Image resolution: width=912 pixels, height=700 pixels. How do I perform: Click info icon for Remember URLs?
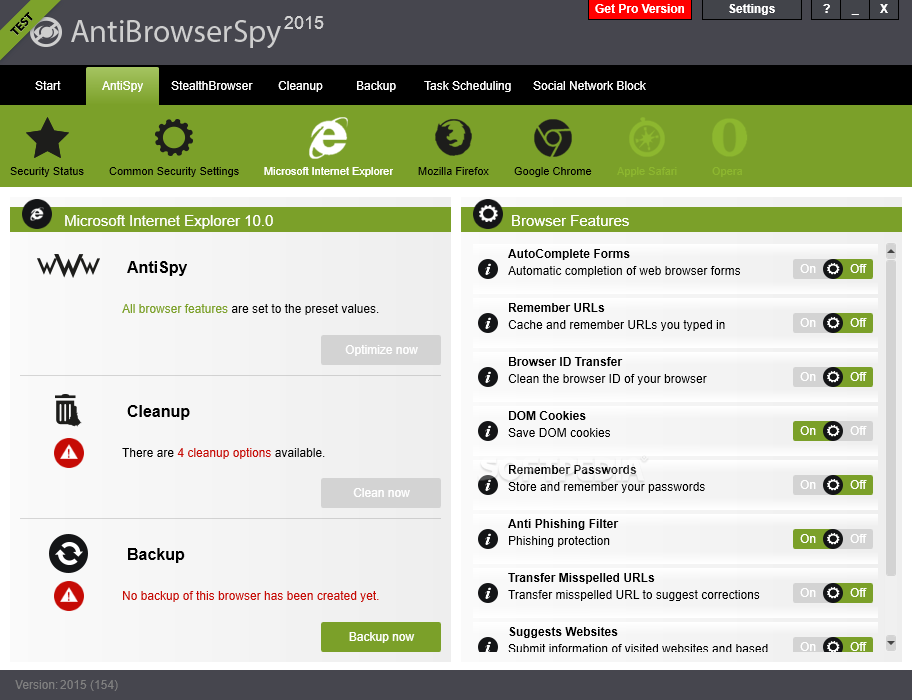click(x=487, y=323)
